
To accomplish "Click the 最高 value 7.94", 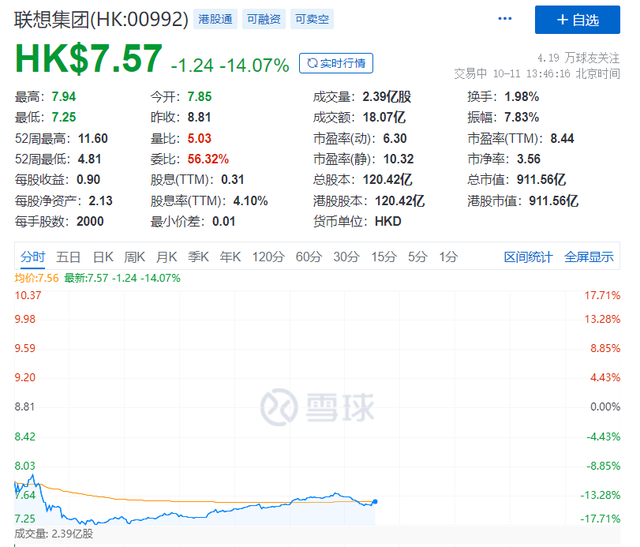I will point(64,97).
